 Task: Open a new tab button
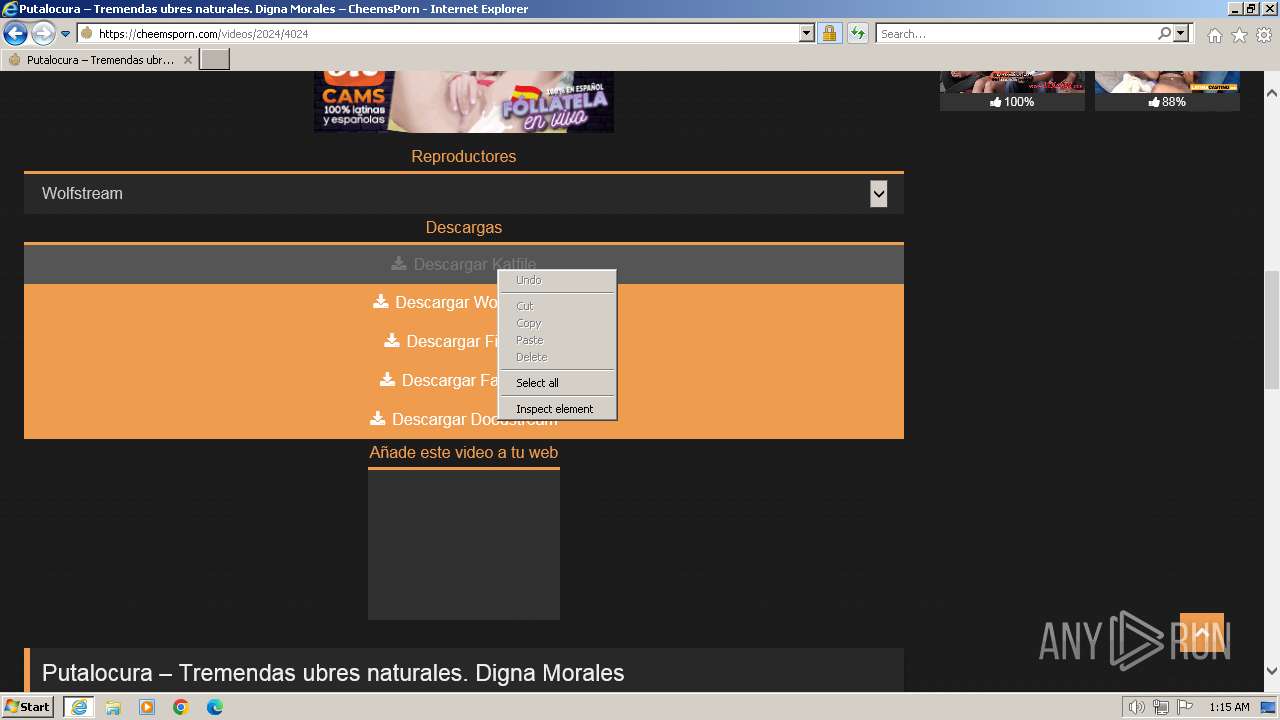[215, 60]
